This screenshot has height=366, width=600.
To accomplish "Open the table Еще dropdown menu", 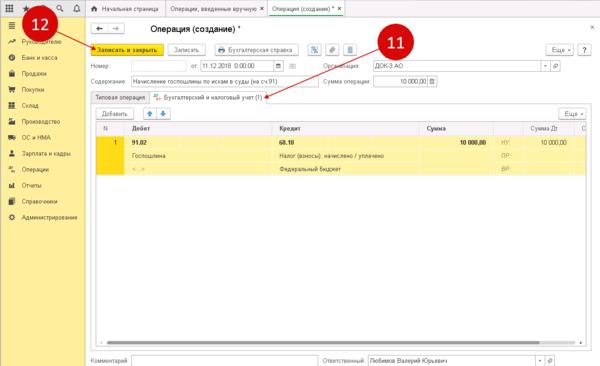I will tap(572, 114).
